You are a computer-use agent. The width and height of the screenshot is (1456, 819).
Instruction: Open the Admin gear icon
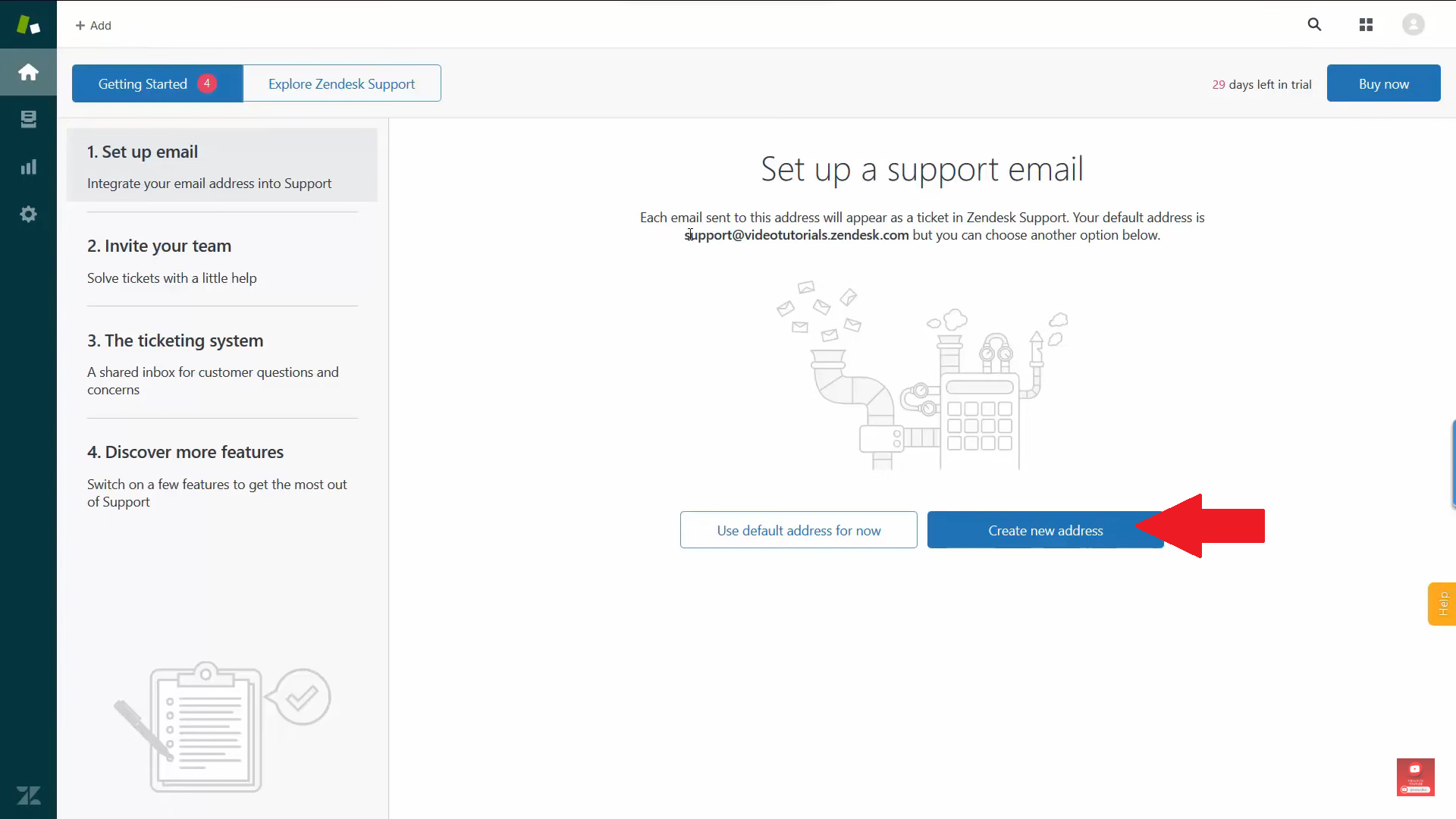point(28,214)
